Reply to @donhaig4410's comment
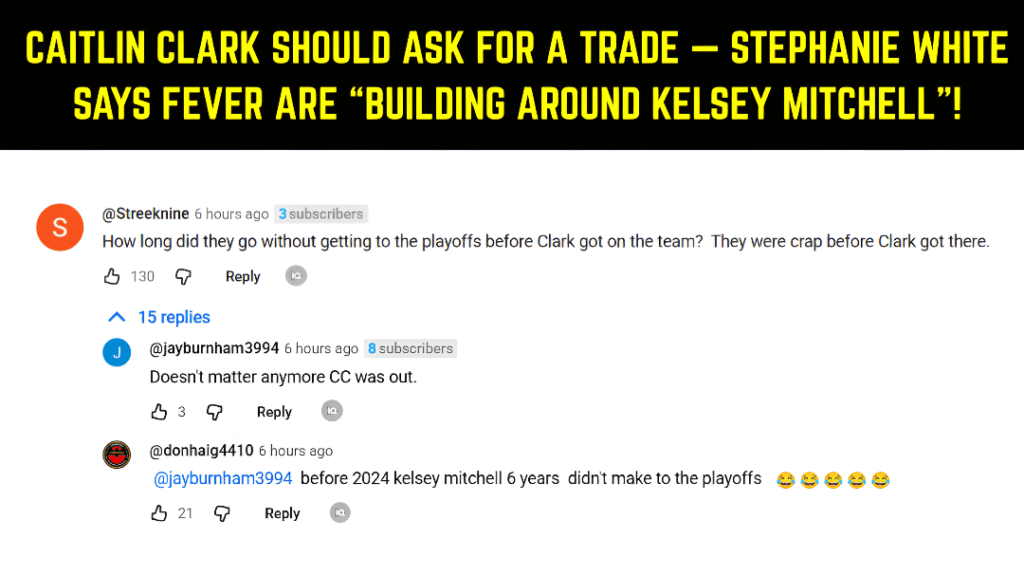The width and height of the screenshot is (1024, 576). (x=282, y=513)
